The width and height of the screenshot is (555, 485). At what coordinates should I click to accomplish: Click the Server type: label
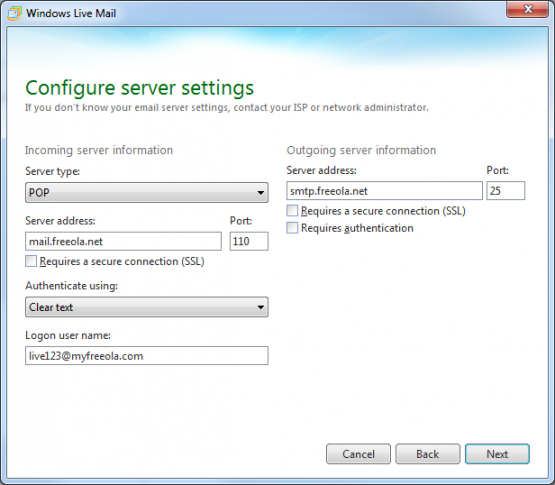[52, 171]
